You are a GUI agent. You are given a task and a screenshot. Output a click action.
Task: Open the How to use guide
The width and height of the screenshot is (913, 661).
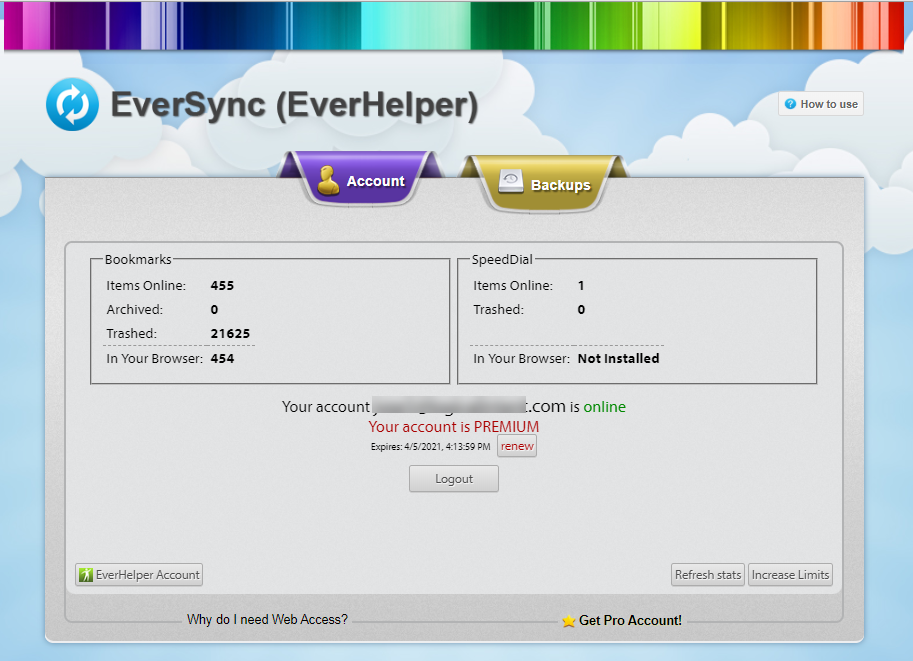click(x=821, y=104)
